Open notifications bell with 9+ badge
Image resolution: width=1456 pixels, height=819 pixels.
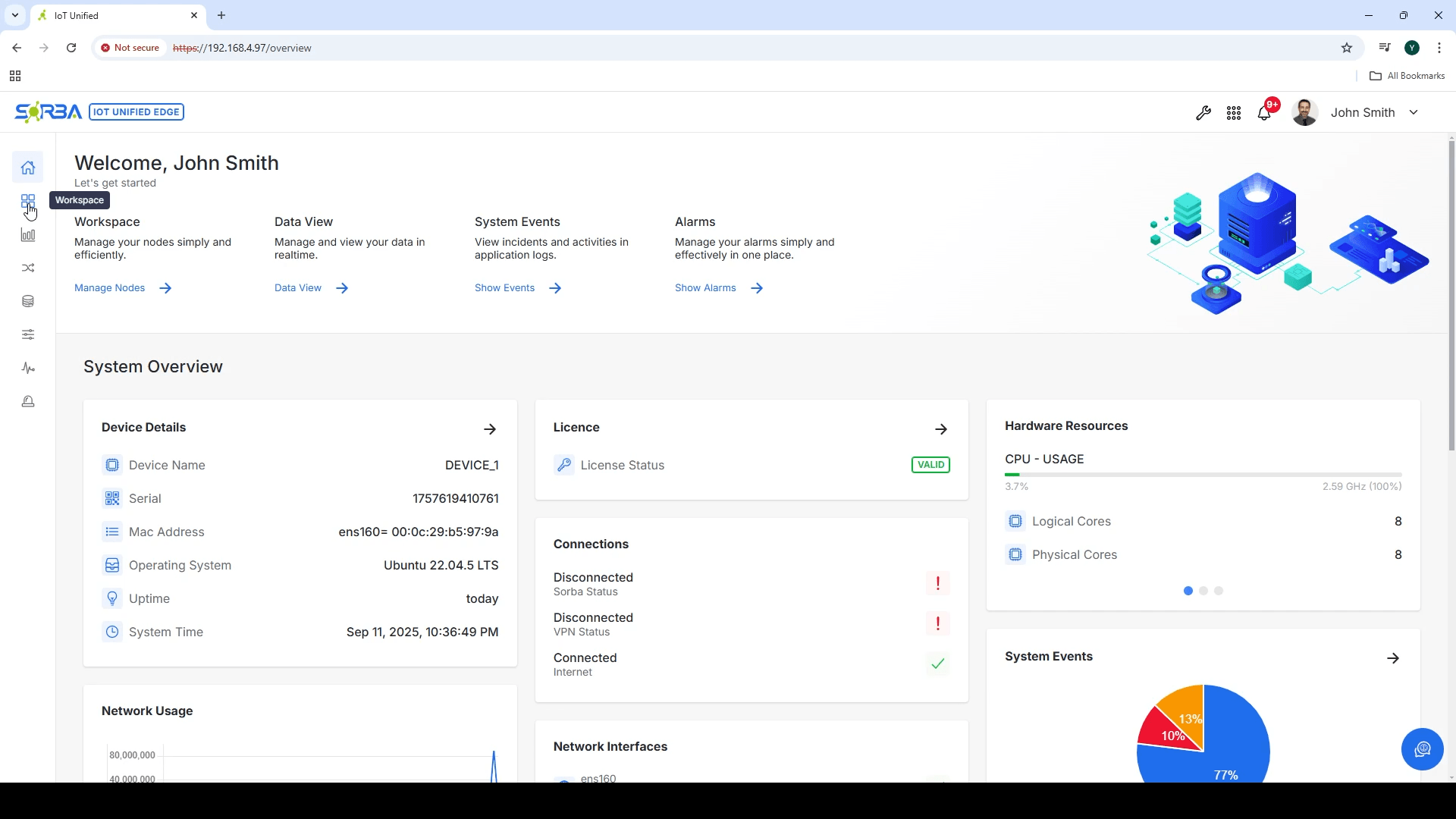pos(1264,113)
